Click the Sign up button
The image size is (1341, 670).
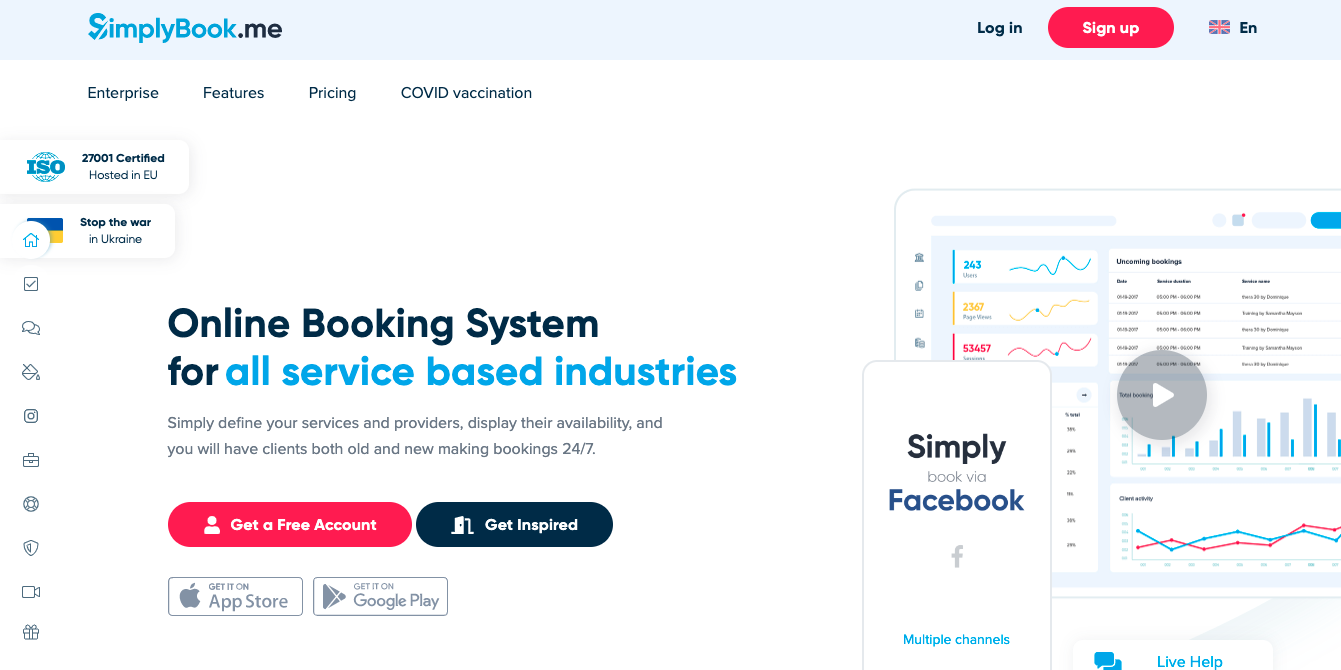(x=1110, y=28)
